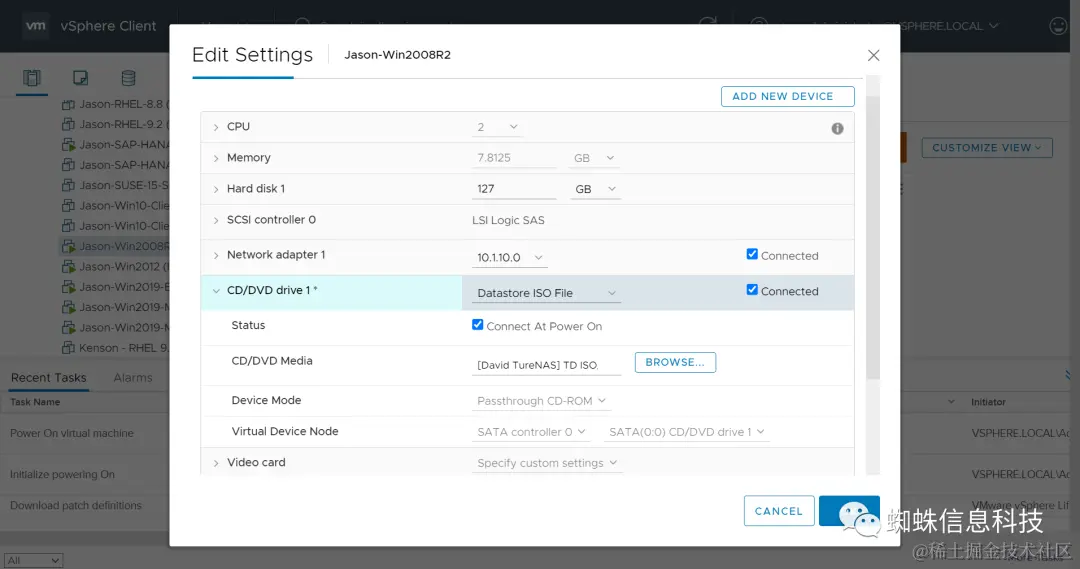The image size is (1080, 569).
Task: Open Hosts and Clusters inventory icon
Action: (32, 78)
